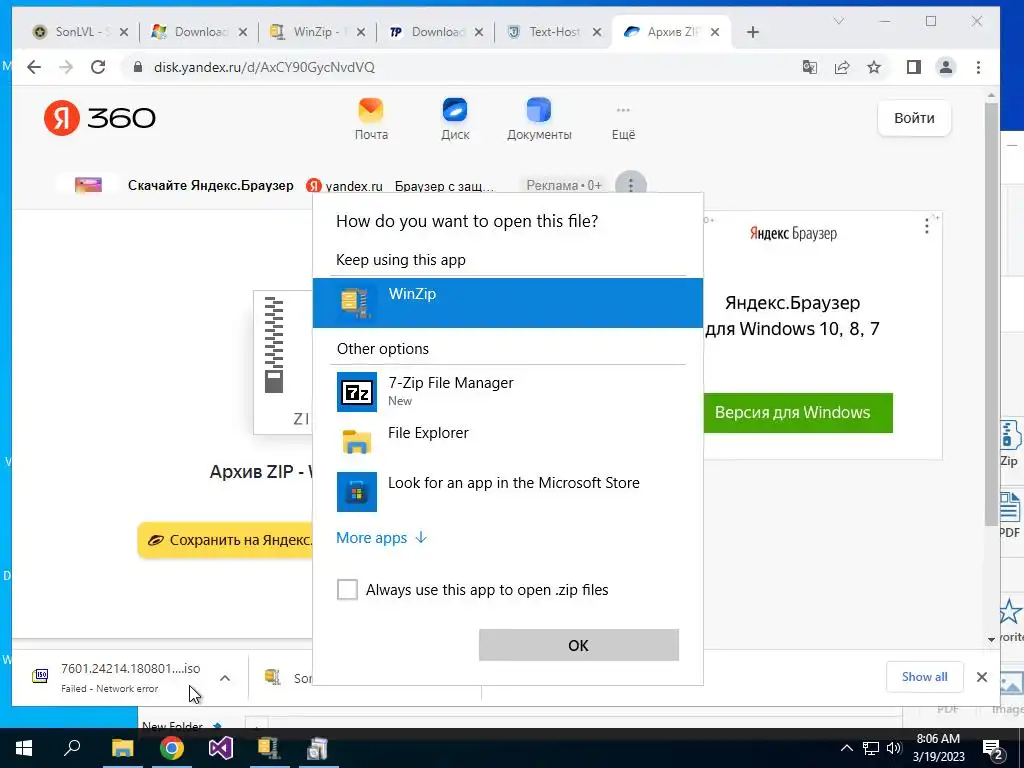Image resolution: width=1024 pixels, height=768 pixels.
Task: Open the failed 7601 iso download item
Action: click(116, 677)
